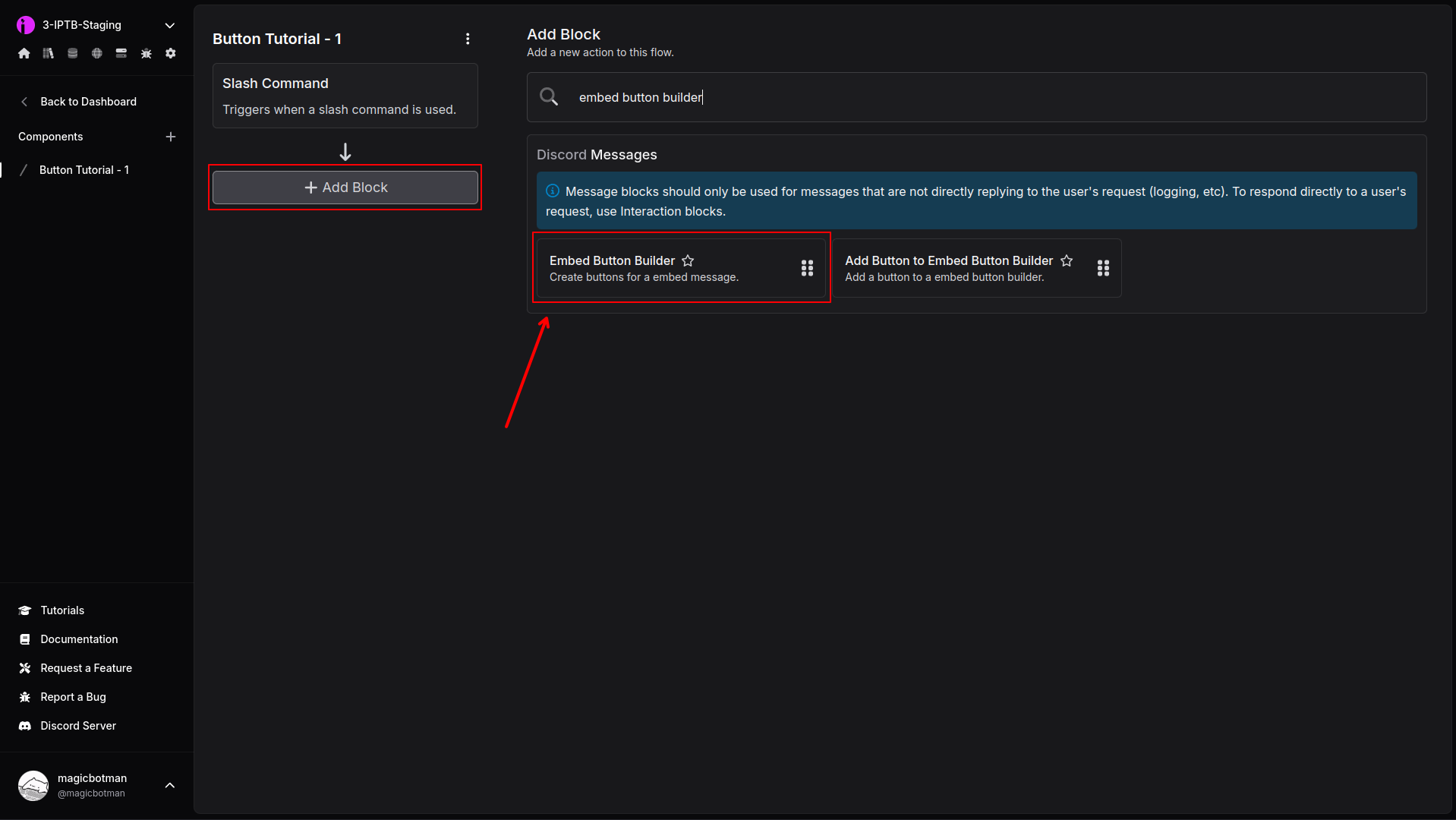Select Button Tutorial - 1 component
The height and width of the screenshot is (820, 1456).
click(x=84, y=170)
